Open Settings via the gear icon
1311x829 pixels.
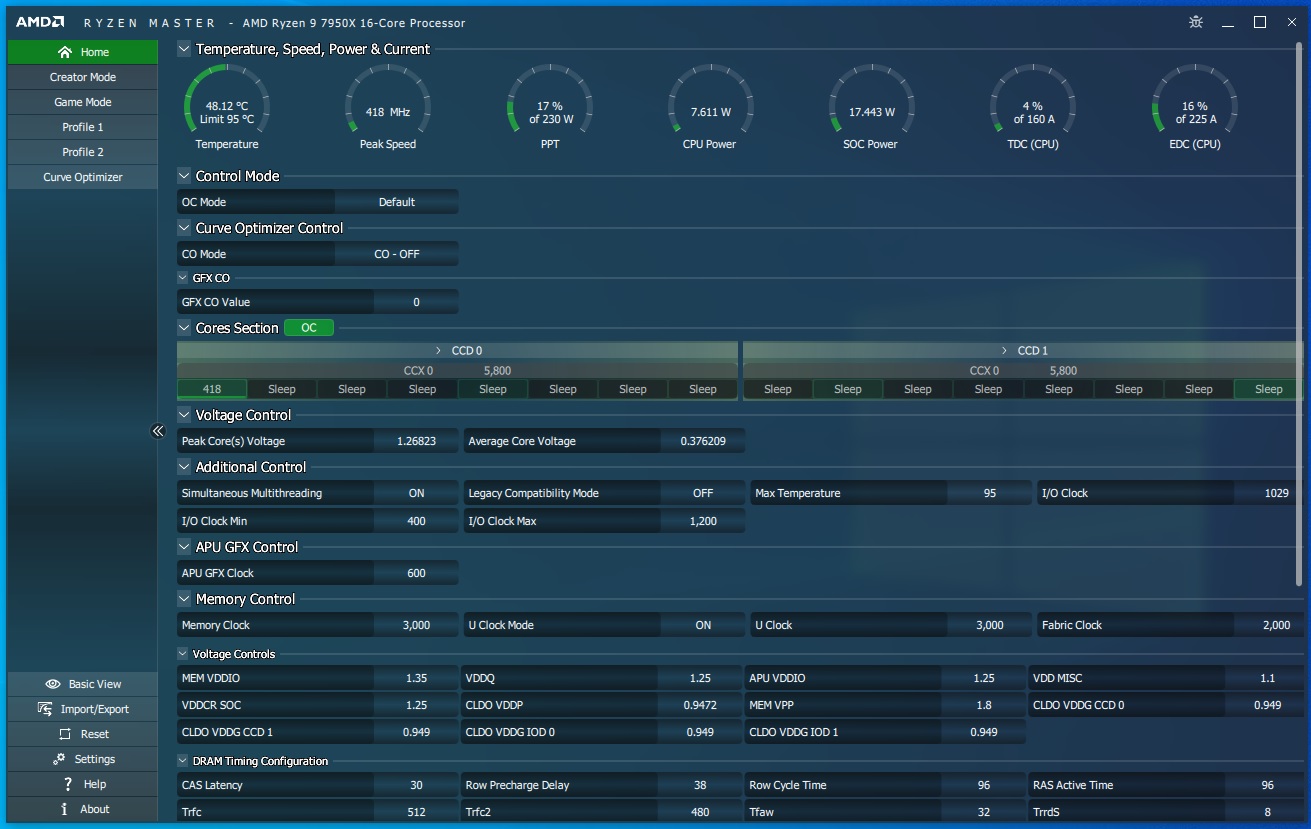pos(60,759)
